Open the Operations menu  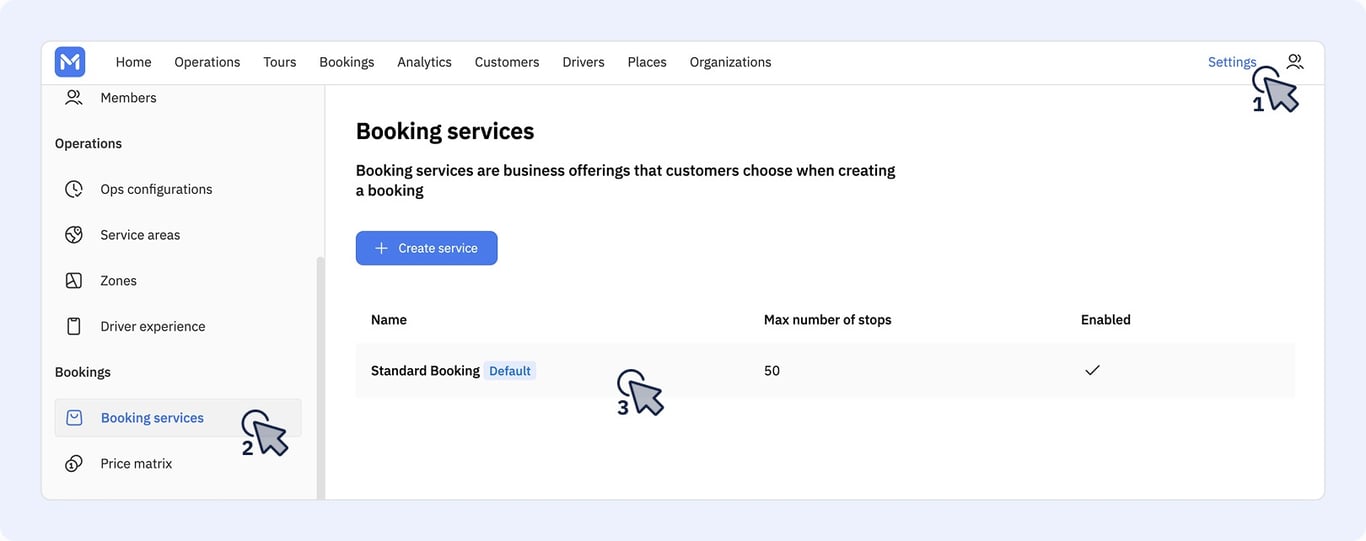(207, 62)
